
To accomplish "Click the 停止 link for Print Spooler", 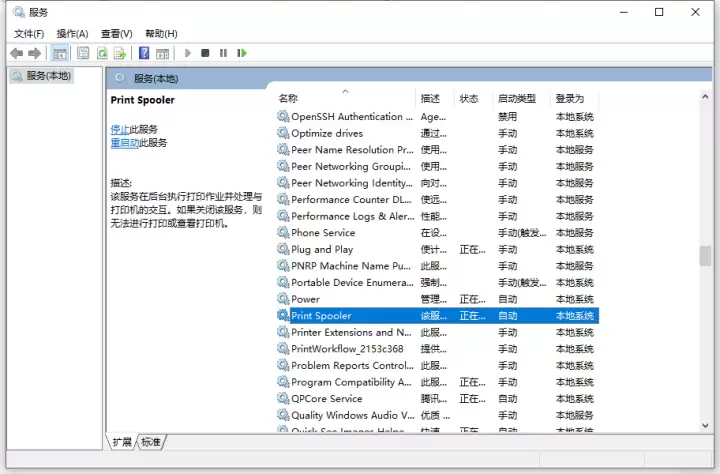I will pyautogui.click(x=120, y=130).
